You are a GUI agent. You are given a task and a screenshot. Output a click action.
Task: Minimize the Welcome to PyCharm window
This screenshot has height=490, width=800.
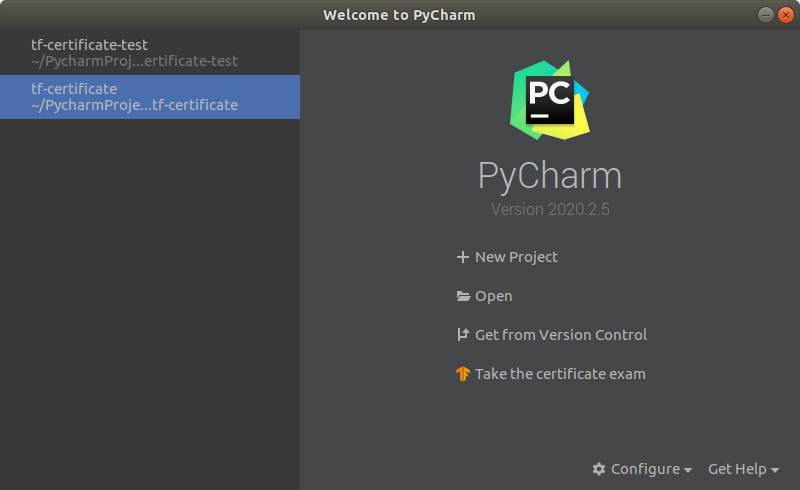click(765, 15)
